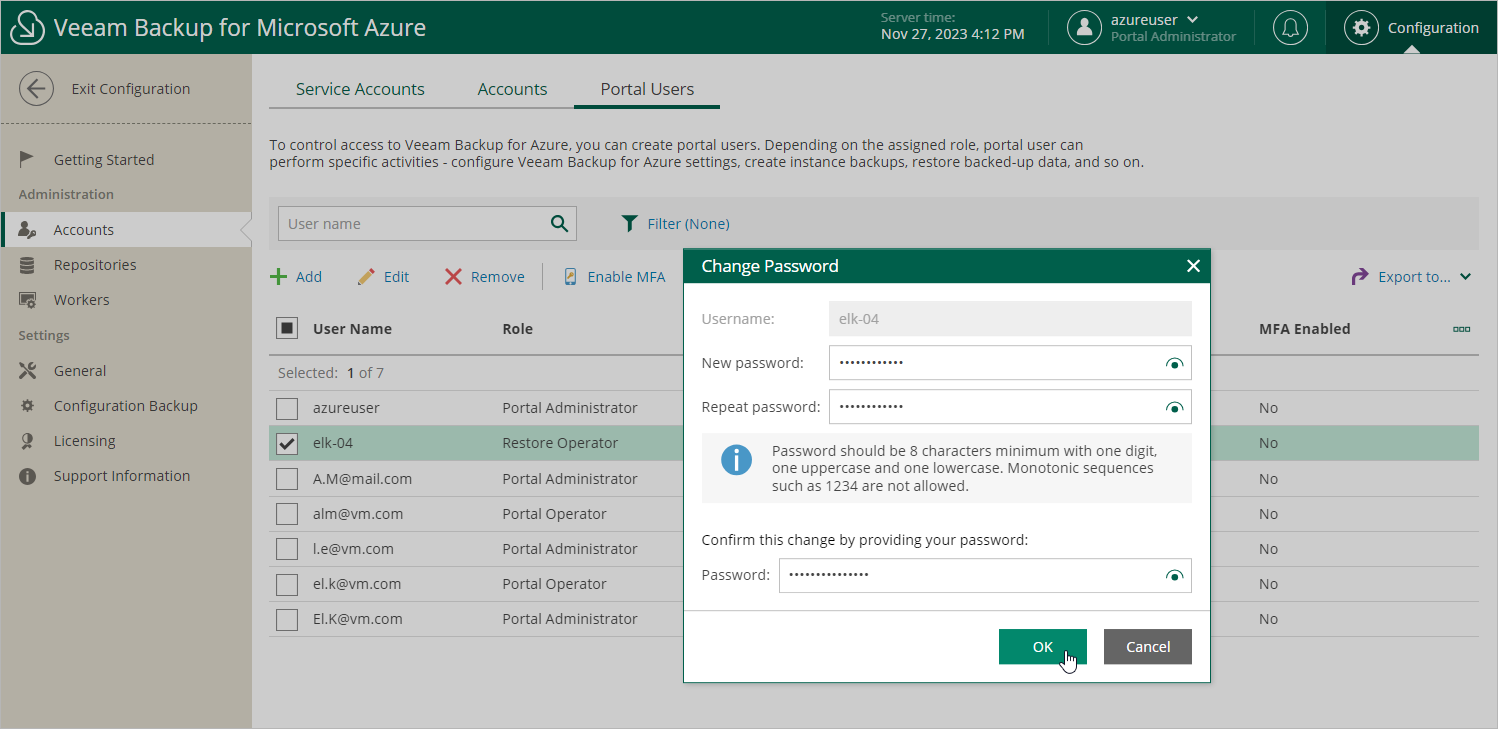Image resolution: width=1498 pixels, height=729 pixels.
Task: Check the alm@vm.com row checkbox
Action: pos(287,514)
